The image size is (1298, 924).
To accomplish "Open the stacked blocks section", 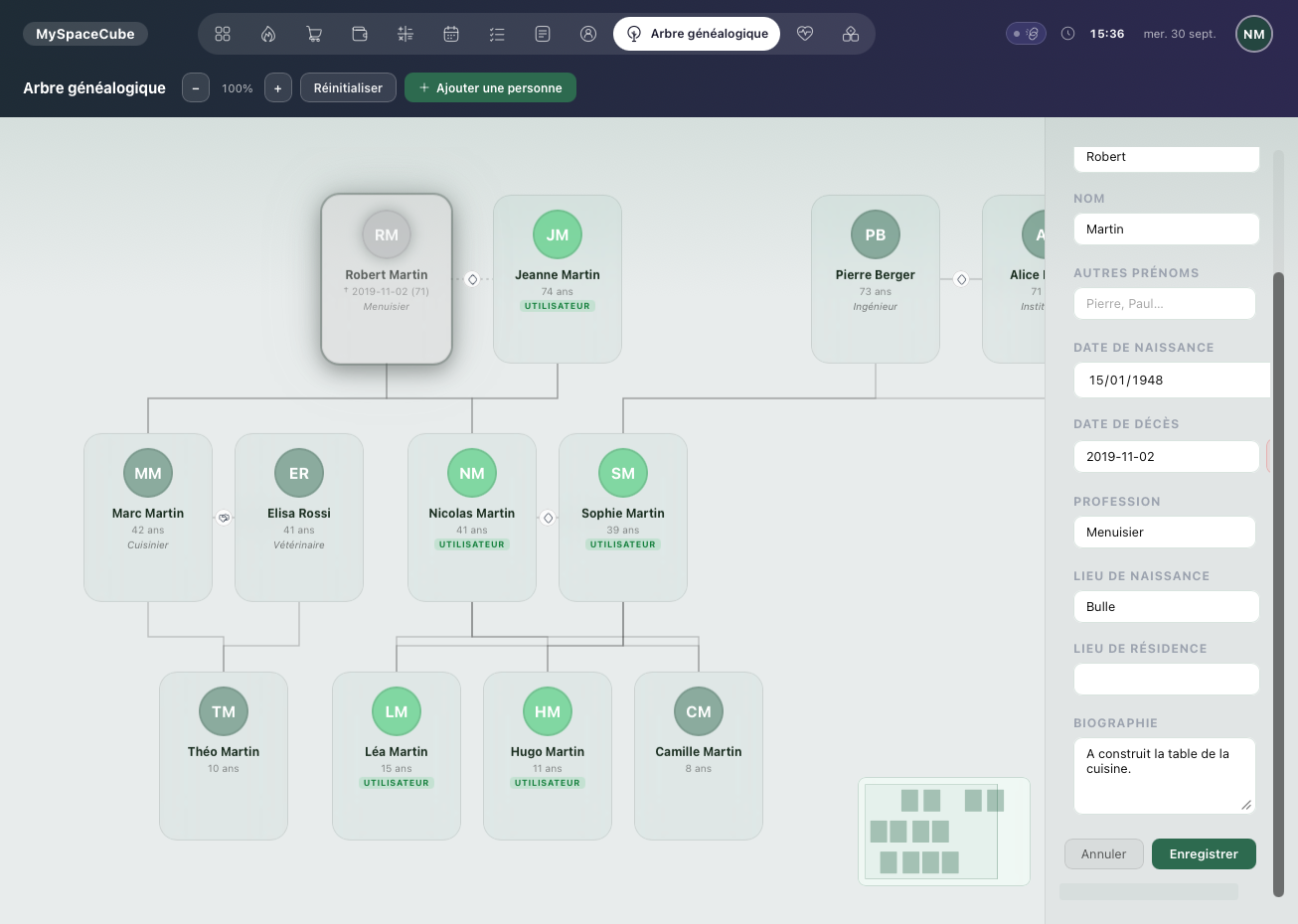I will point(851,34).
